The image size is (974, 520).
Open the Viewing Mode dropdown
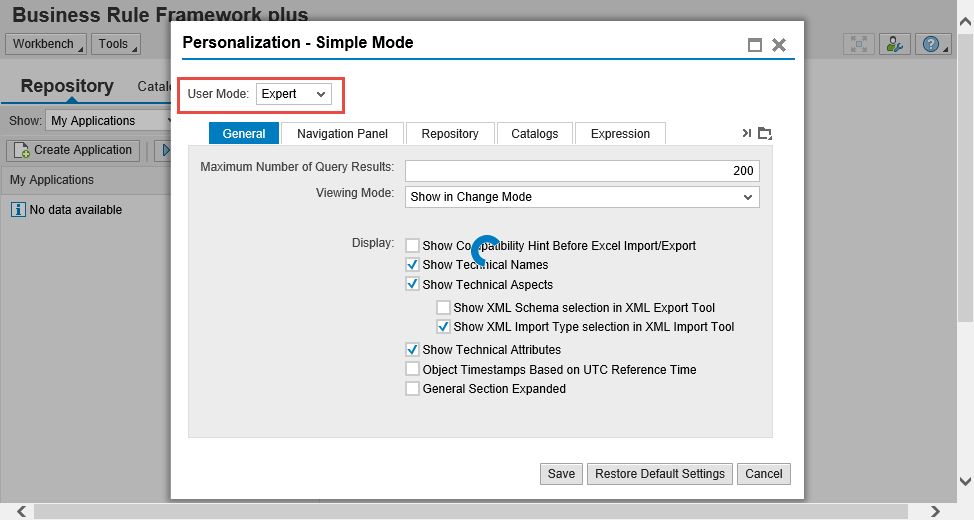[x=582, y=197]
